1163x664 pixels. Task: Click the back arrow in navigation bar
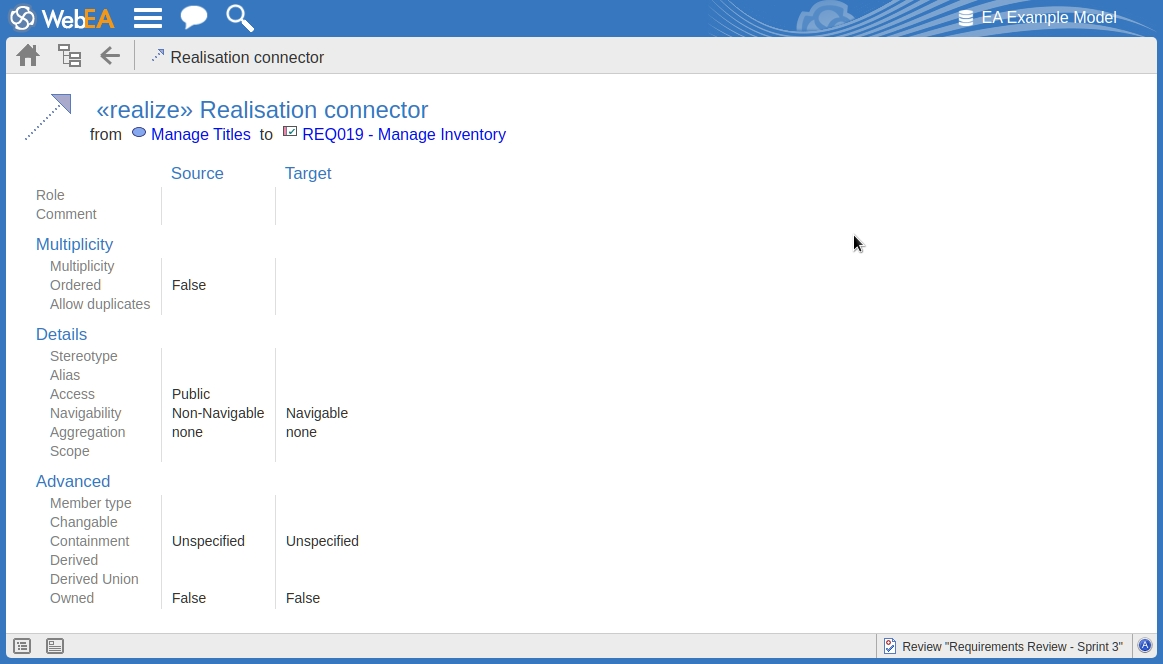110,56
